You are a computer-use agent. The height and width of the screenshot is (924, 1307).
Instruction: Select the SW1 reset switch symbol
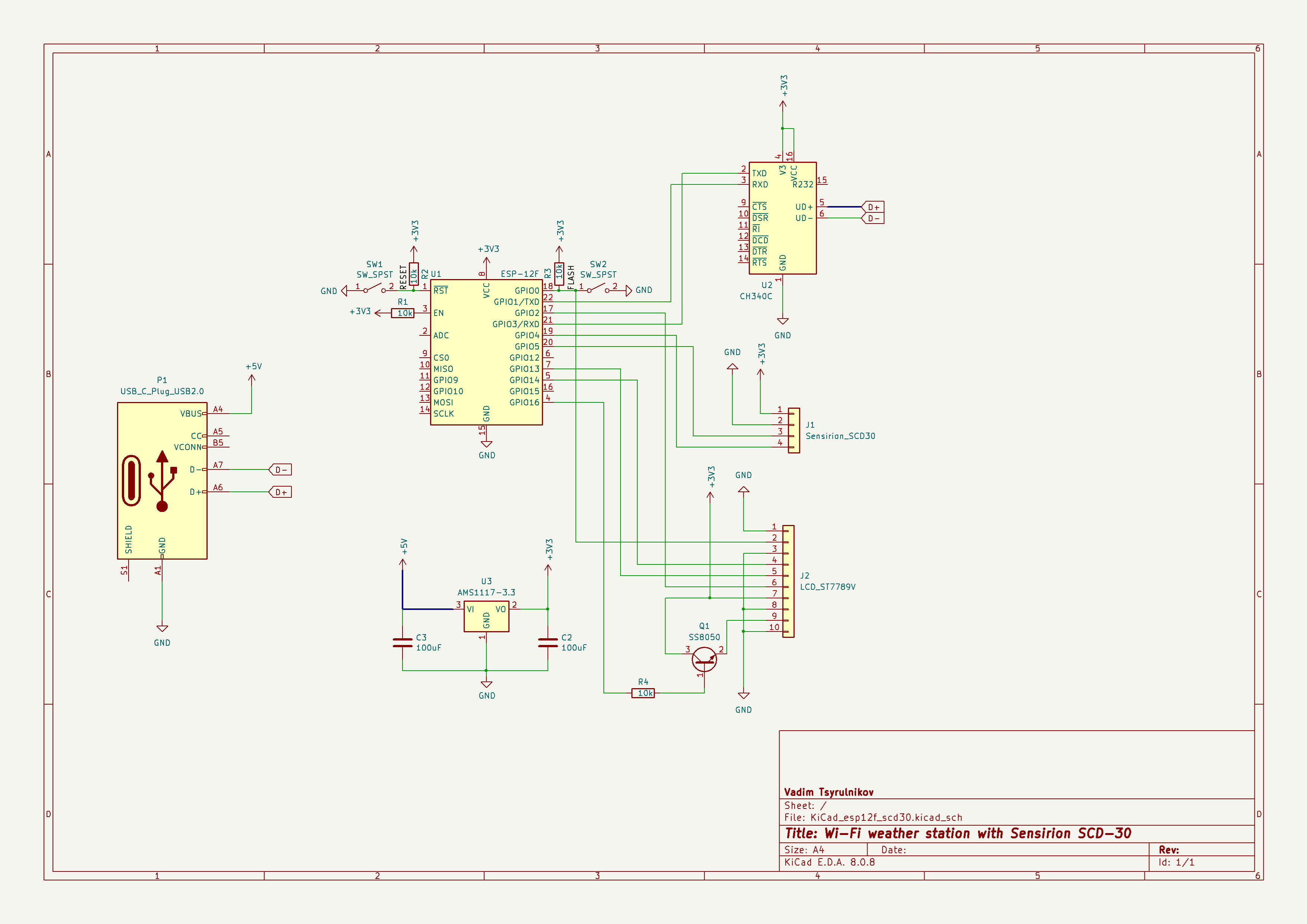click(374, 288)
